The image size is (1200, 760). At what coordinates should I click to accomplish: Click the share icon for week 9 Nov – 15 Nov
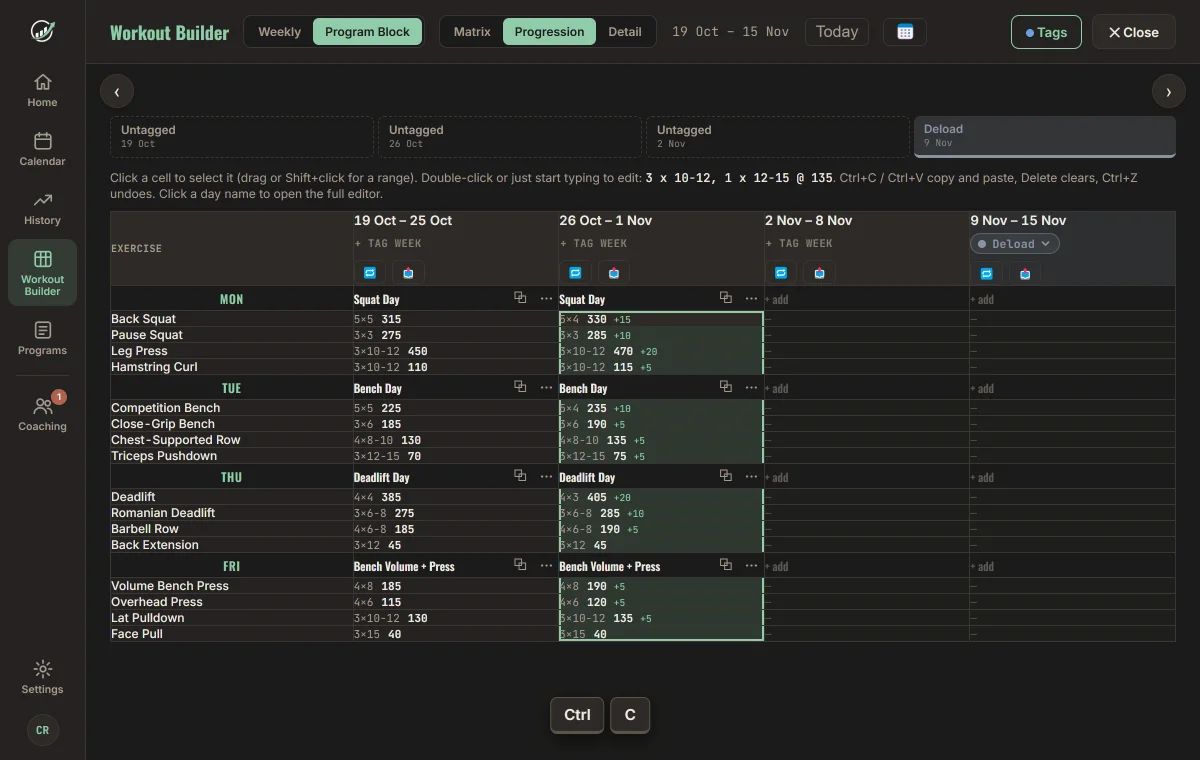click(x=1025, y=272)
